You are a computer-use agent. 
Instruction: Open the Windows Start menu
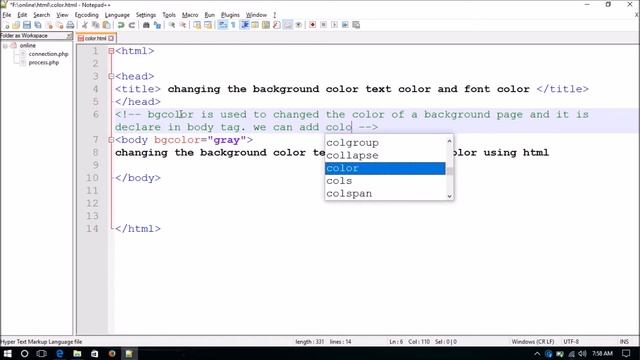[x=7, y=353]
